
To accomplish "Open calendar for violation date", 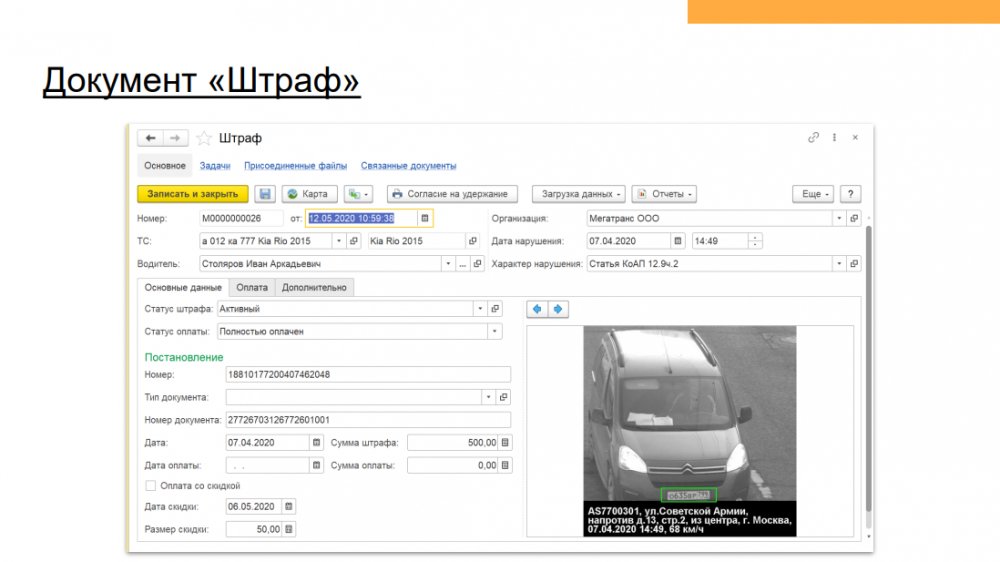I will point(677,241).
